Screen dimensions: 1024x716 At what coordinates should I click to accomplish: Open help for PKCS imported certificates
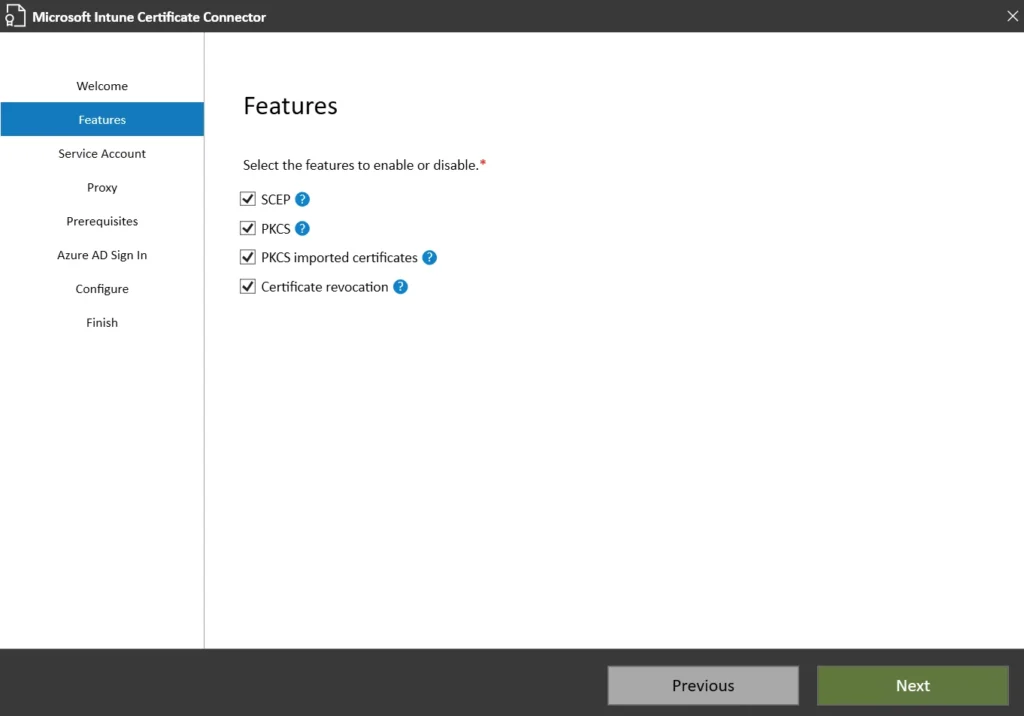430,258
